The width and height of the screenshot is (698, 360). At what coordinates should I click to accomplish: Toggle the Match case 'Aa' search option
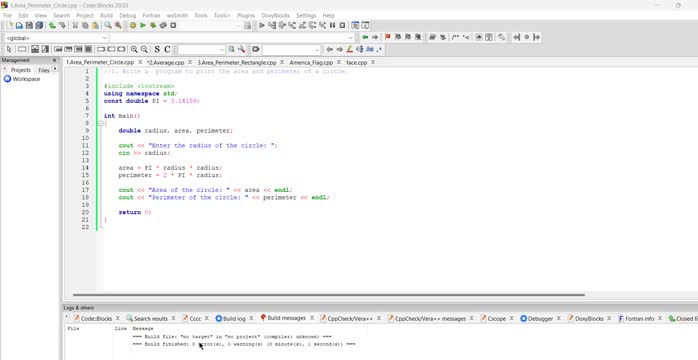pyautogui.click(x=369, y=49)
